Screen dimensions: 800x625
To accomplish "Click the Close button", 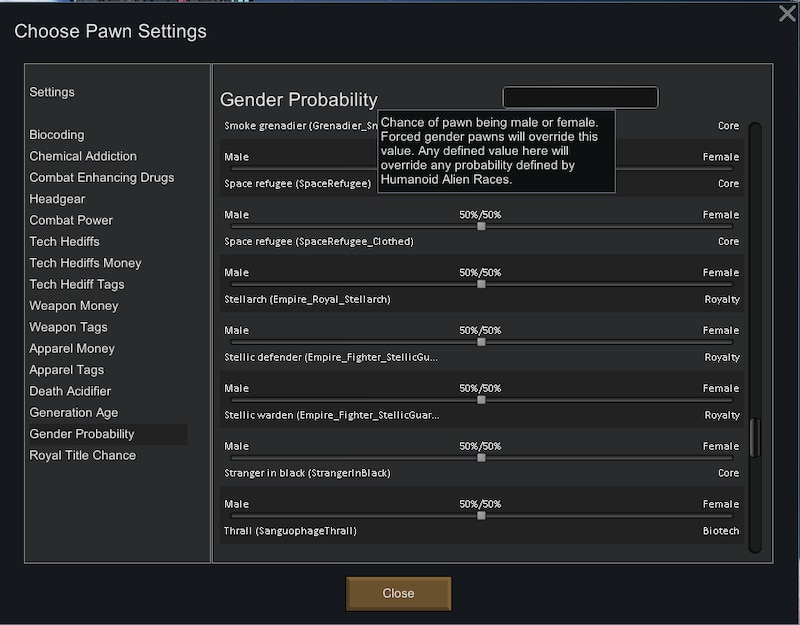I will pos(398,593).
